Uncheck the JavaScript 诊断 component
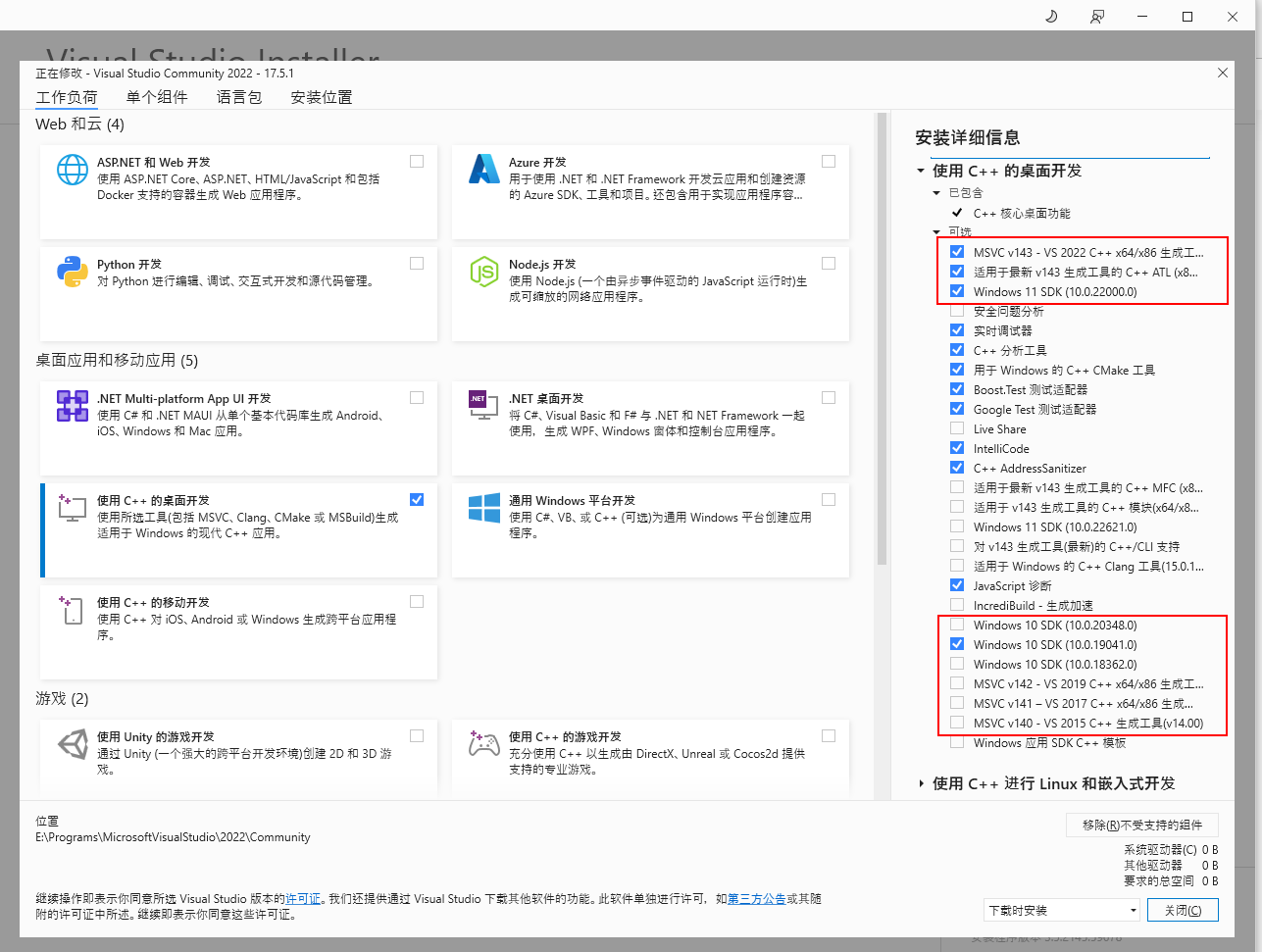The width and height of the screenshot is (1262, 952). coord(957,585)
